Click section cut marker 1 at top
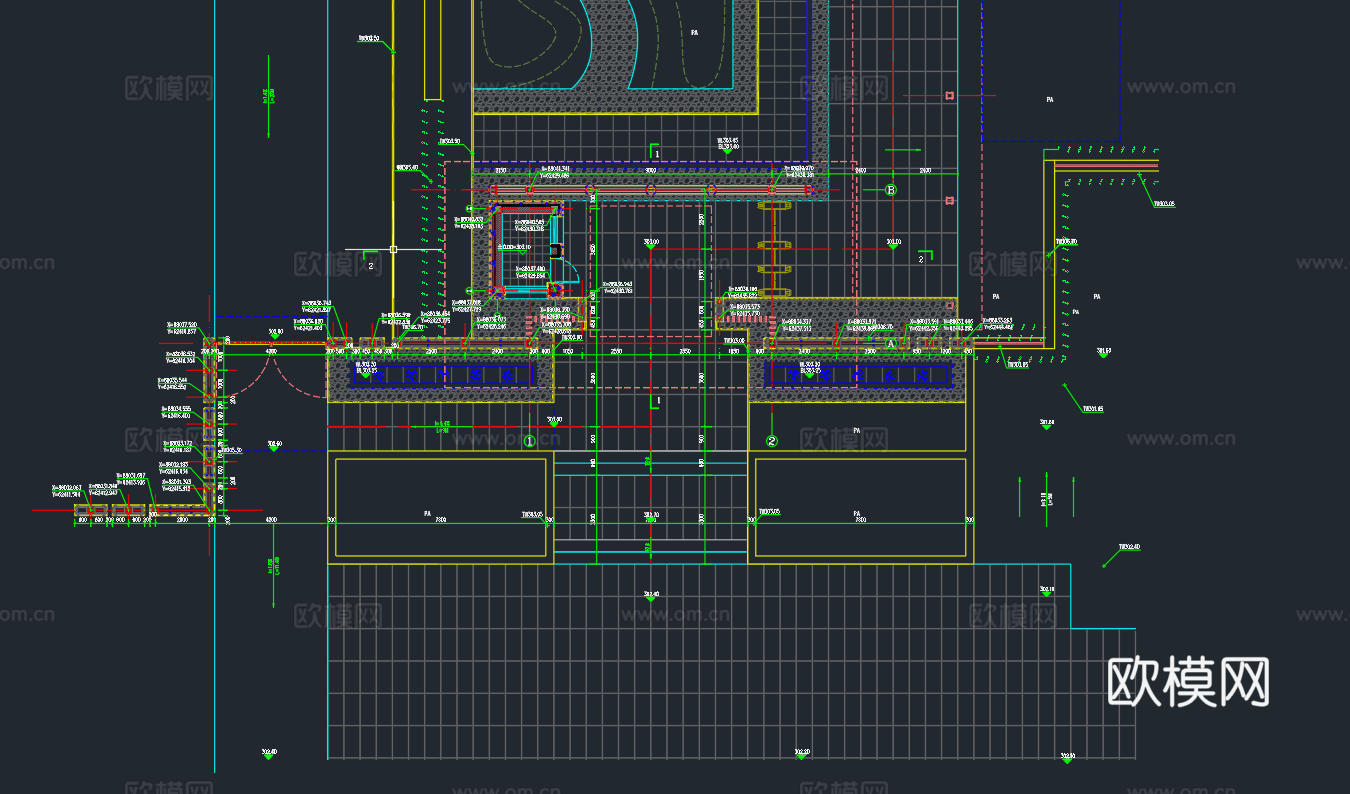 tap(656, 152)
